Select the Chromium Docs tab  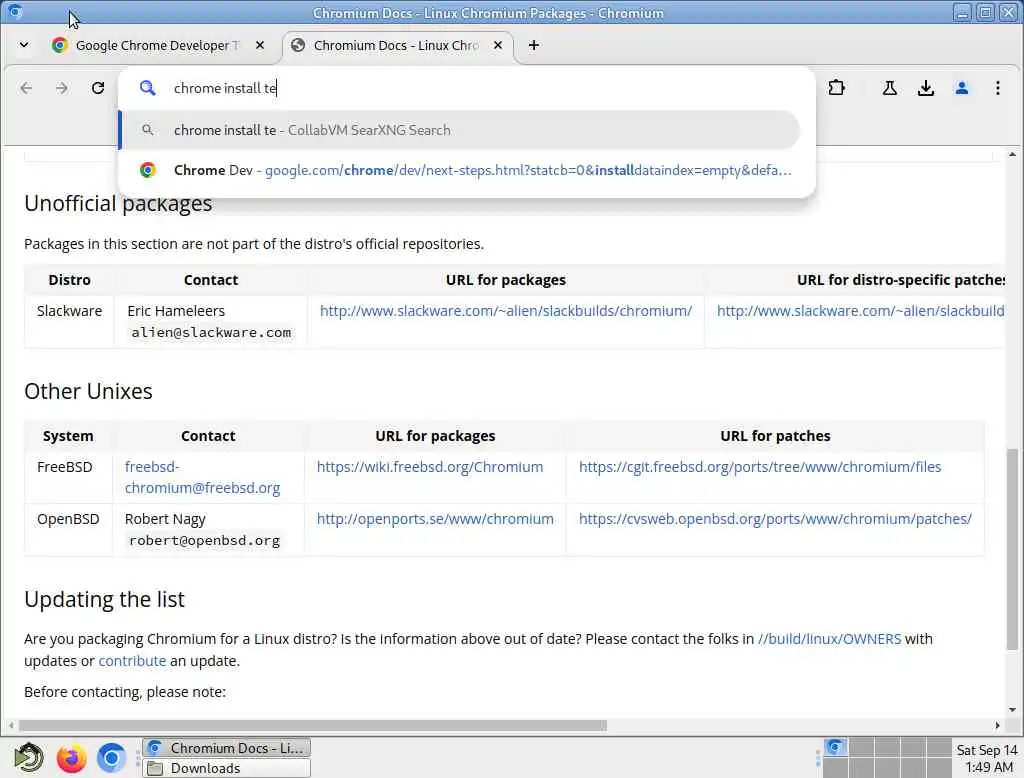tap(397, 45)
